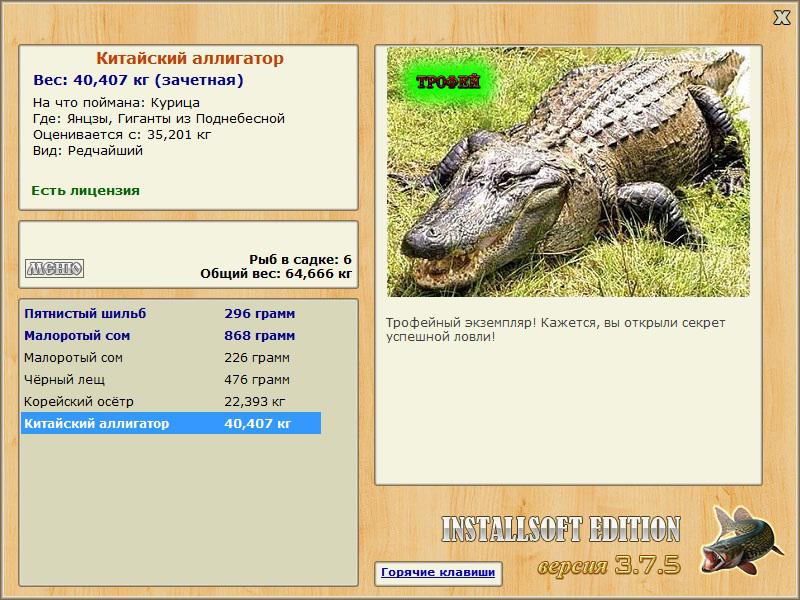Click the Рыб в садке: 6 counter
The height and width of the screenshot is (600, 800).
301,259
